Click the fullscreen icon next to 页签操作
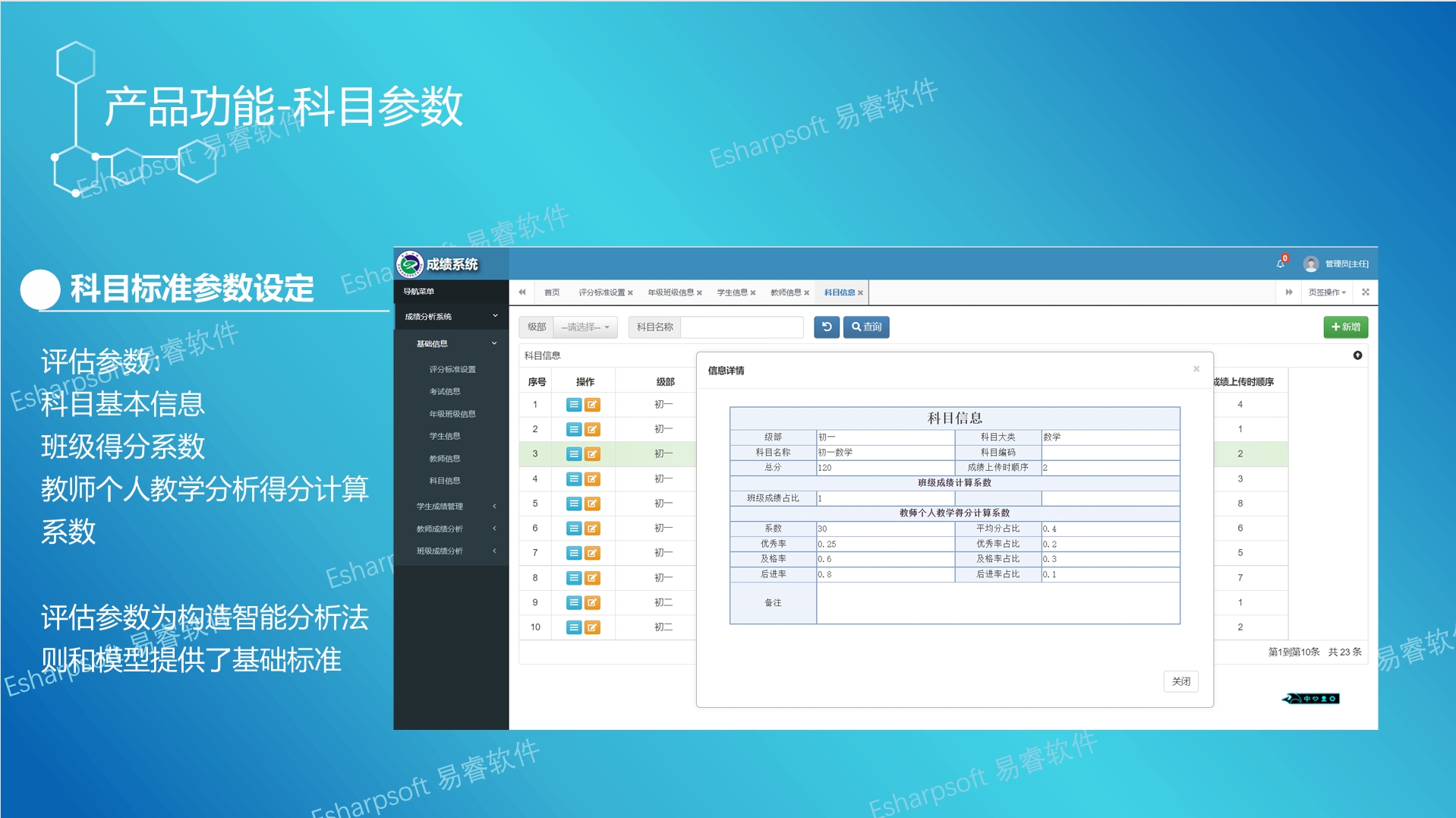The width and height of the screenshot is (1456, 818). [1365, 292]
